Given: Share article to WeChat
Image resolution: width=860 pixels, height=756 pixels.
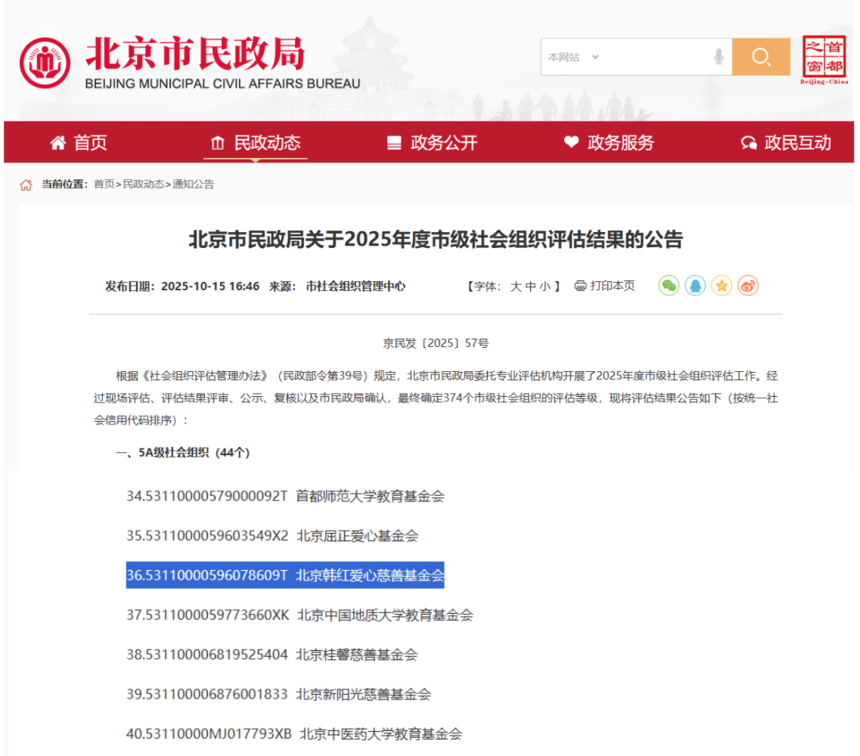Looking at the screenshot, I should click(x=668, y=286).
